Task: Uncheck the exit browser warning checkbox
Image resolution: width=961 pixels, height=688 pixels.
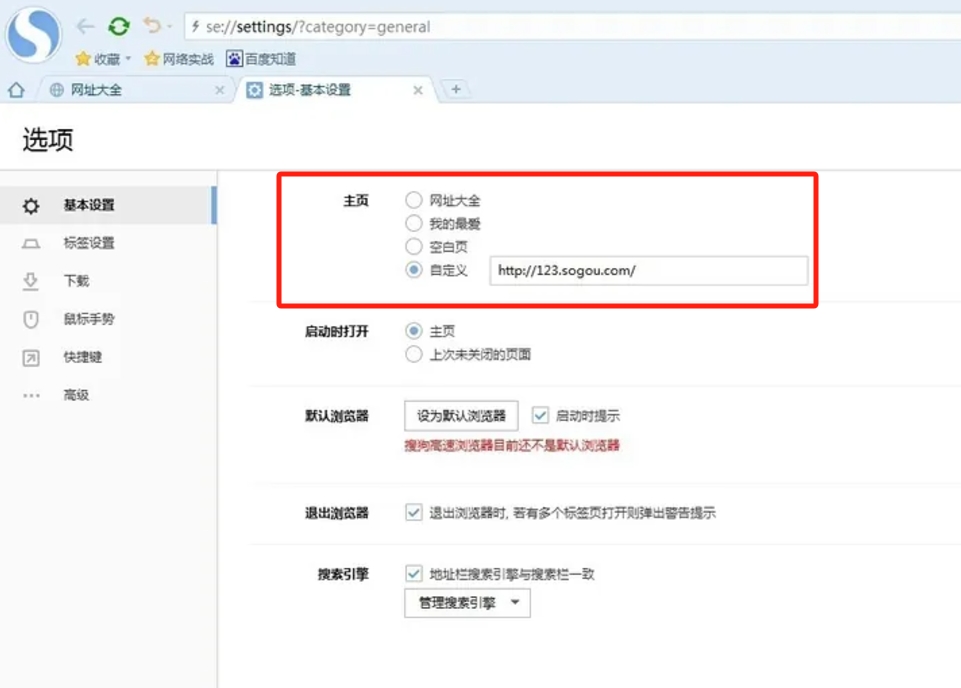Action: pyautogui.click(x=413, y=513)
